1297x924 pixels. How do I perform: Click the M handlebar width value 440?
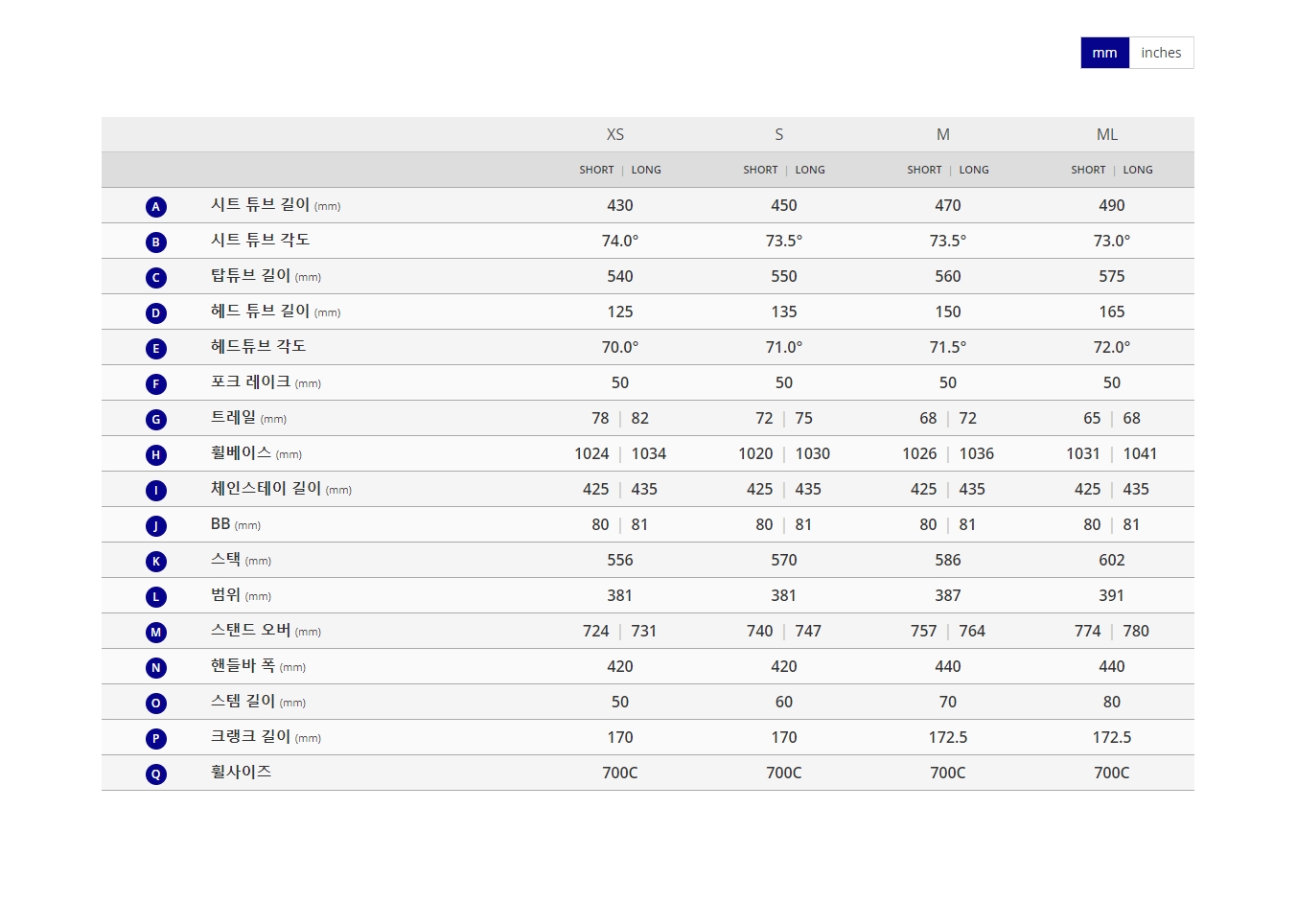tap(948, 666)
